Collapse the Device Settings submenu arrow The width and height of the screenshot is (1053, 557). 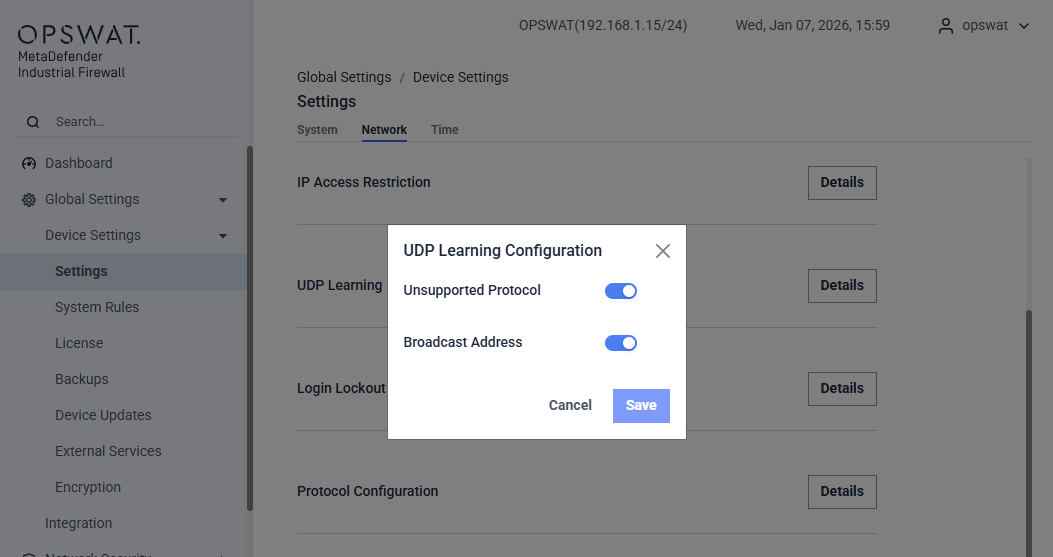click(223, 236)
